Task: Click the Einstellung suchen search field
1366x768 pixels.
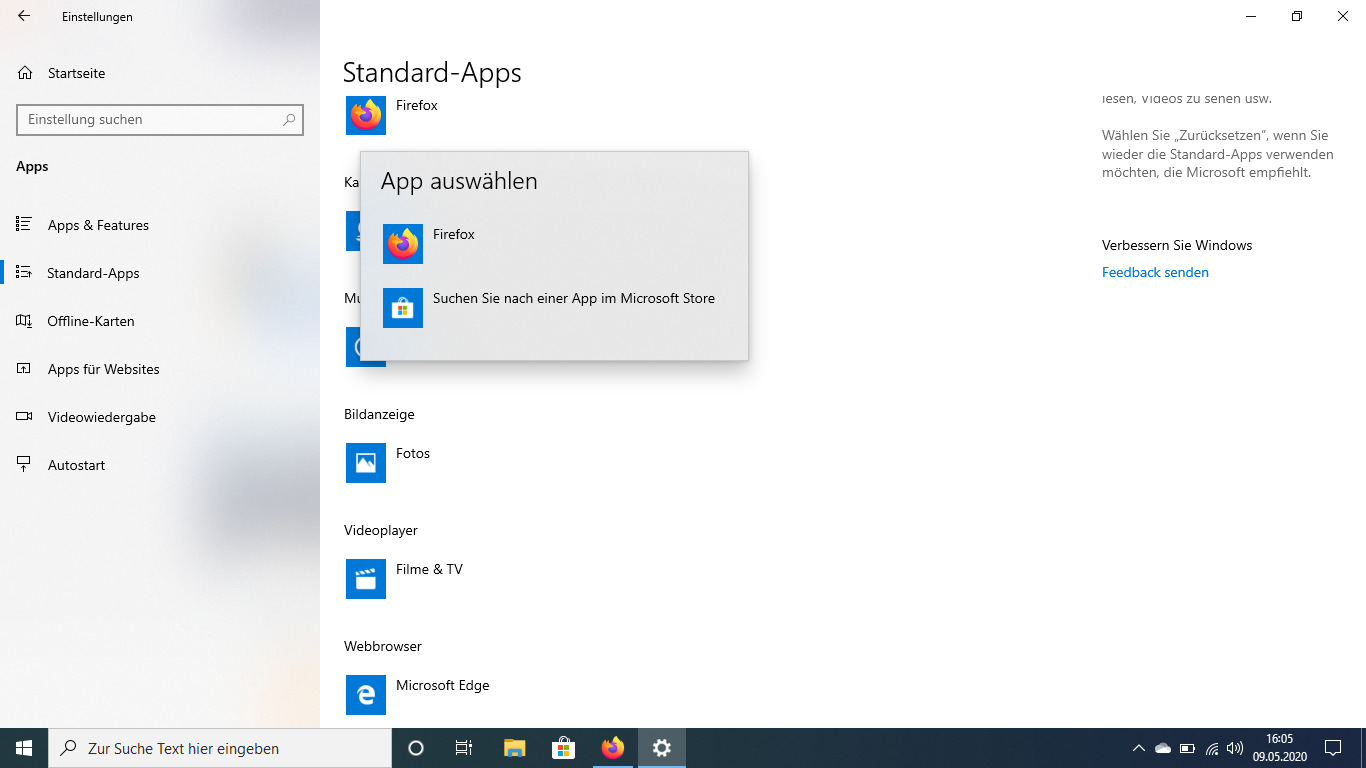Action: pyautogui.click(x=160, y=119)
